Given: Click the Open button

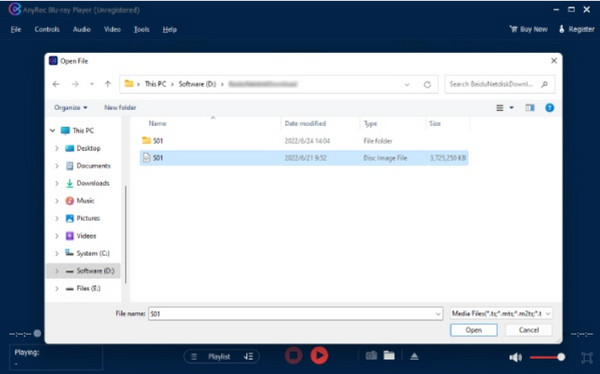Looking at the screenshot, I should click(x=474, y=330).
